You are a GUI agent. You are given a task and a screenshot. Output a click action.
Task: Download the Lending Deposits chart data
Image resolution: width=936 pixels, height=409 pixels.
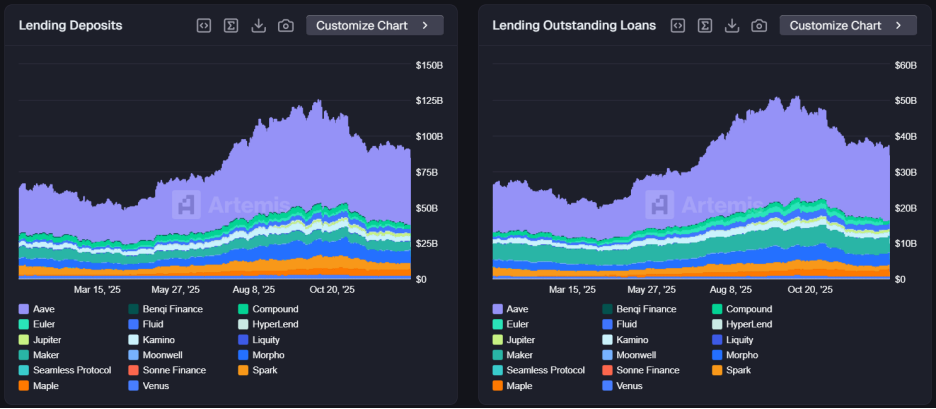click(258, 25)
